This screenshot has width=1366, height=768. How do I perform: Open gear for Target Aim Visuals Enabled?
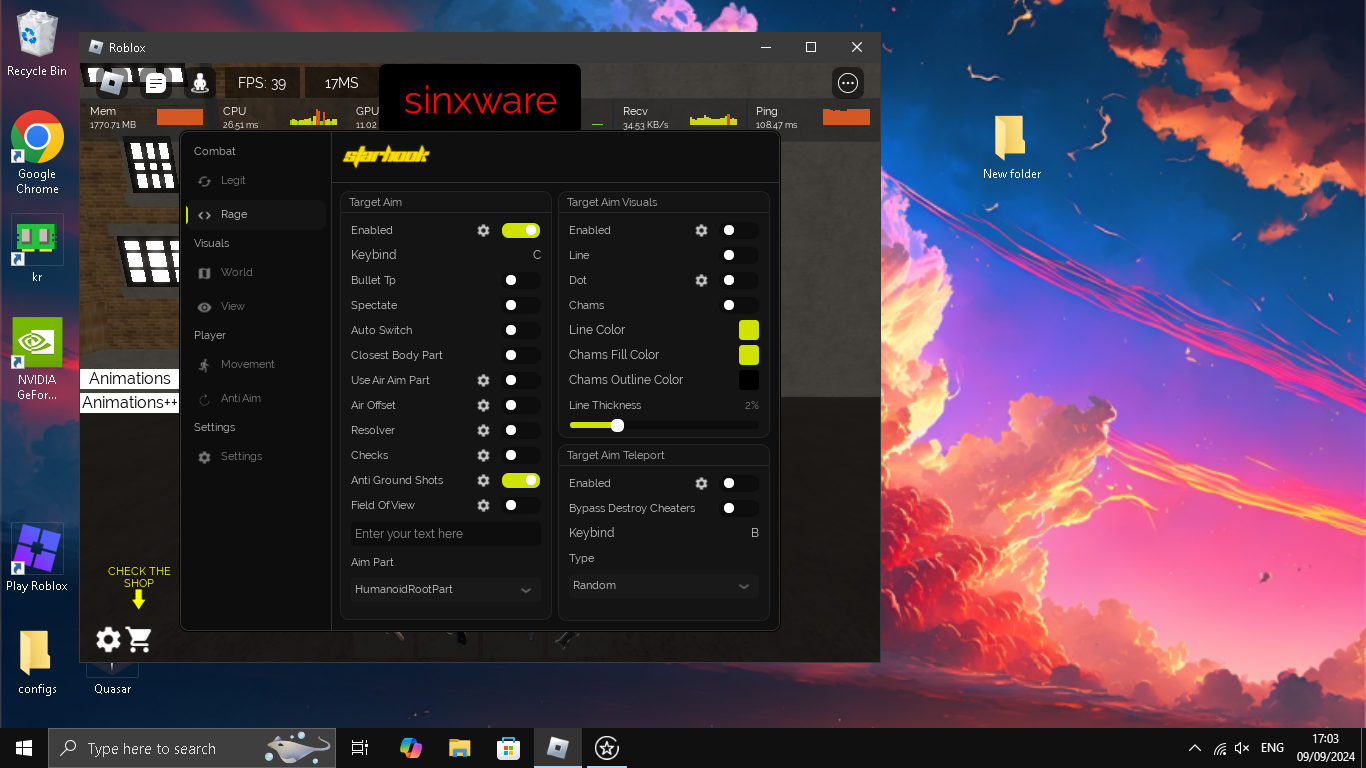tap(701, 230)
